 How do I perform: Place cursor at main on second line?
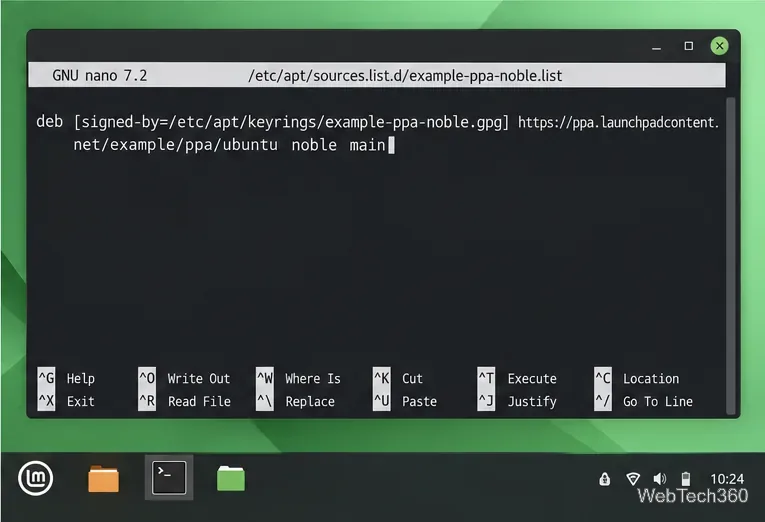367,145
